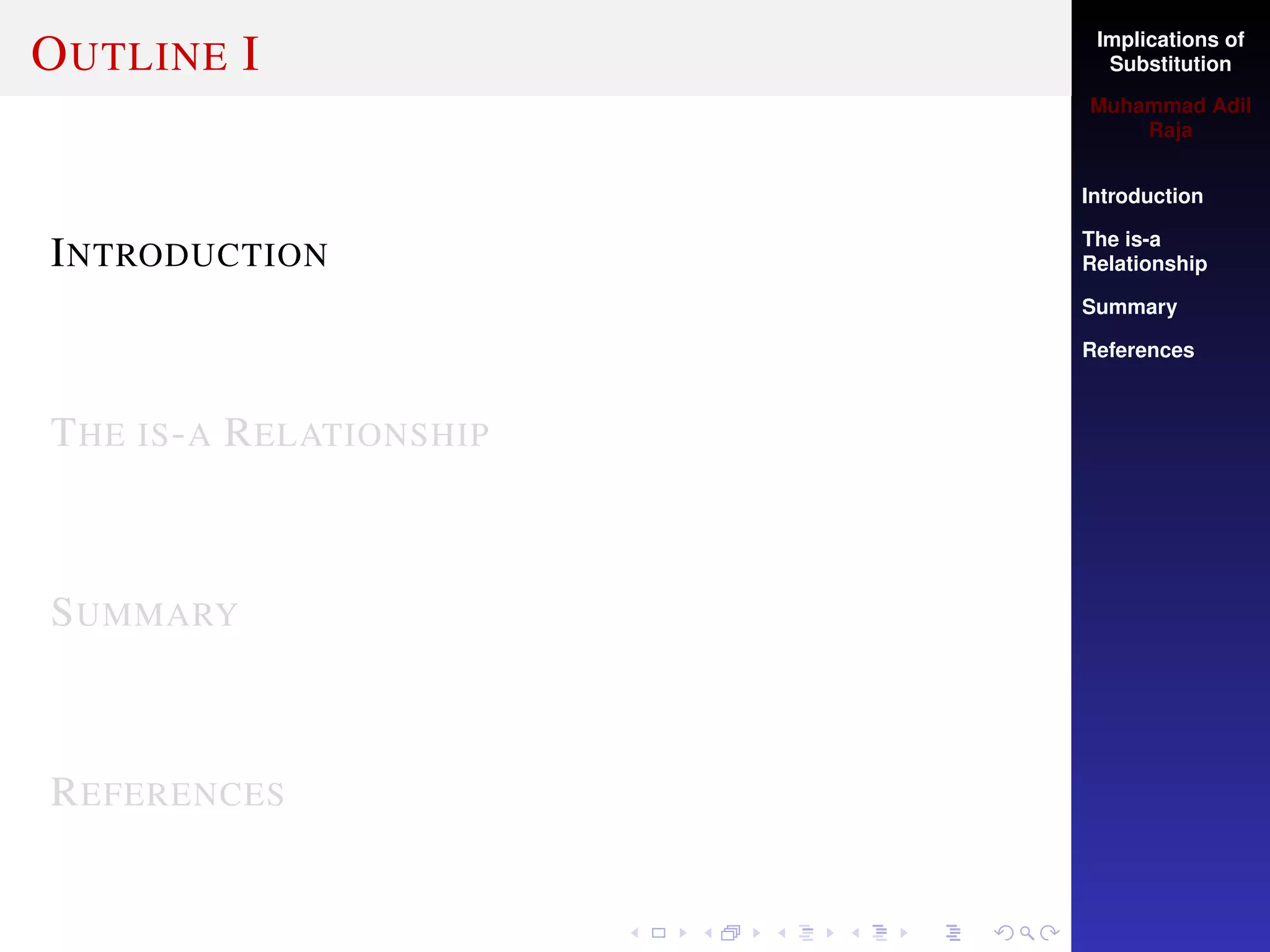Screen dimensions: 1270x952
Task: Click the slide rectangle navigation icon
Action: [x=659, y=933]
